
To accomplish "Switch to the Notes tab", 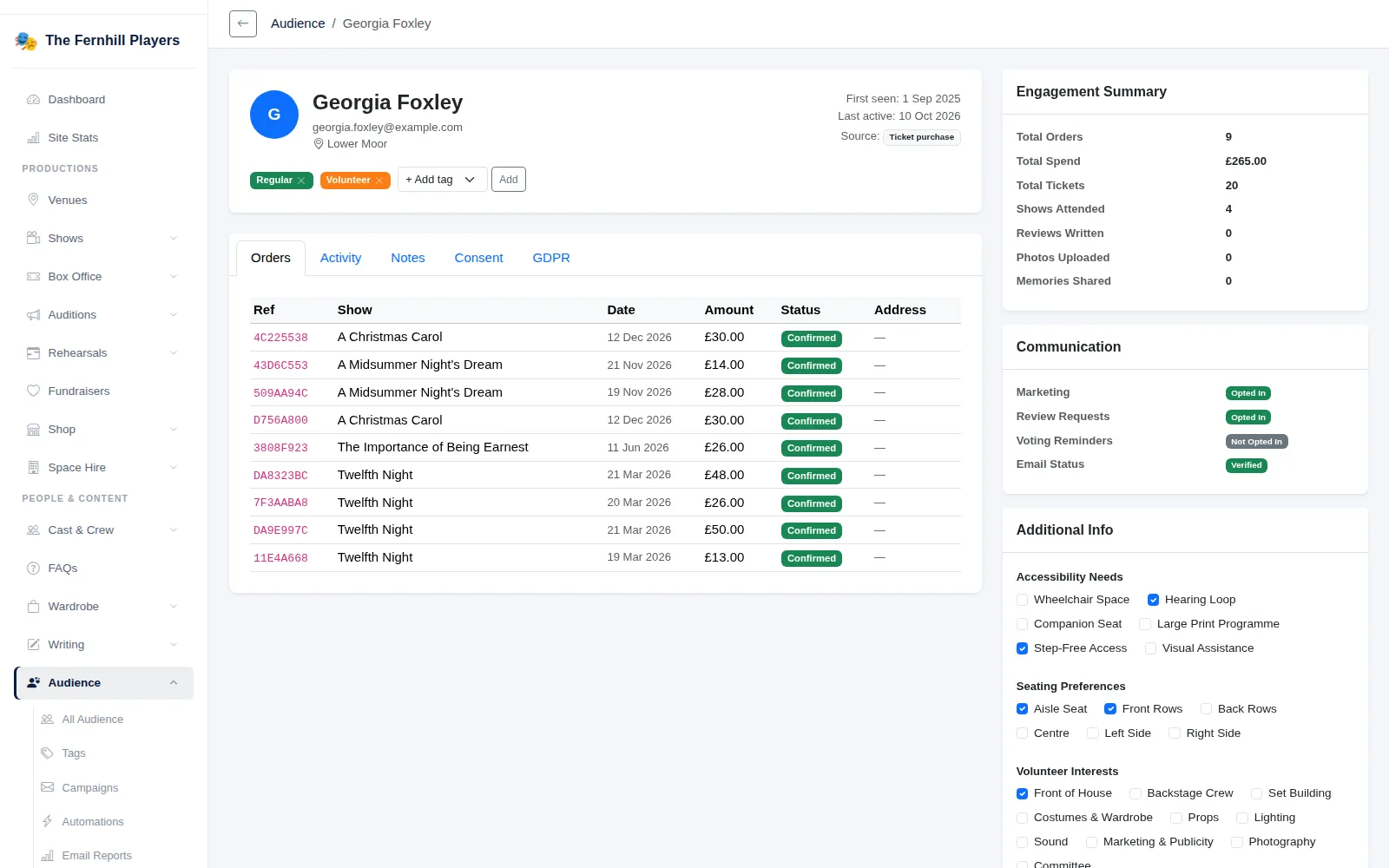I will (408, 258).
